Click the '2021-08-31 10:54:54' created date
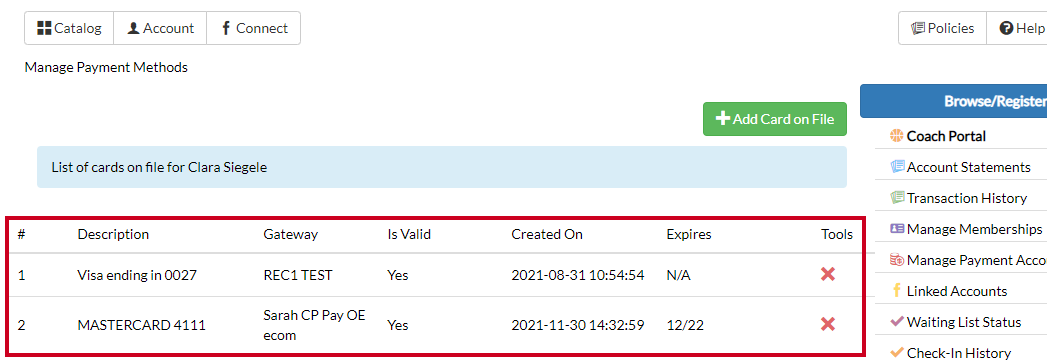The width and height of the screenshot is (1047, 364). 578,275
